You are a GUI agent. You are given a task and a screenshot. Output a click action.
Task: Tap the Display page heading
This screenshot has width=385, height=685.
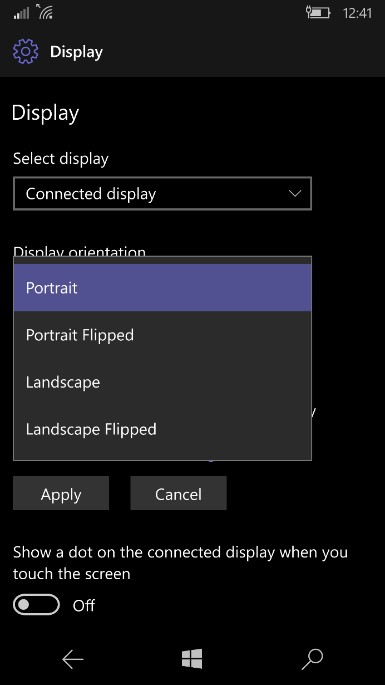pyautogui.click(x=45, y=113)
